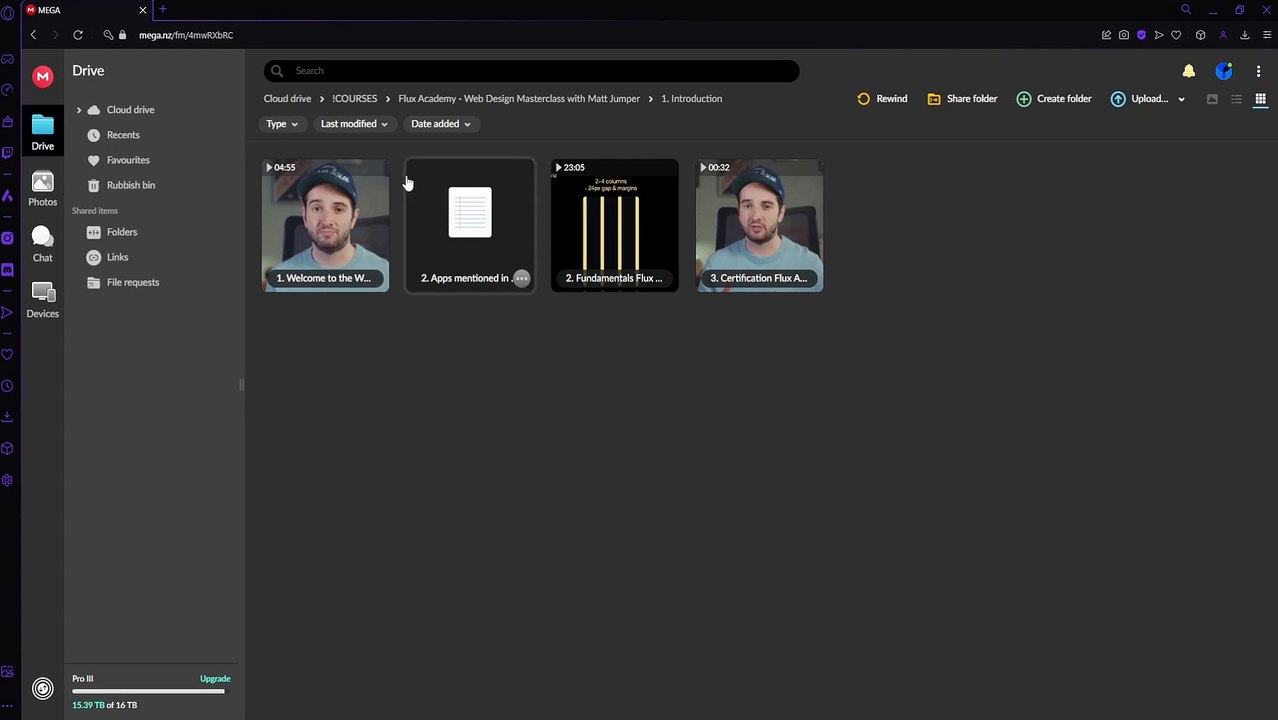1278x720 pixels.
Task: Open the browser downloads icon
Action: (x=1244, y=35)
